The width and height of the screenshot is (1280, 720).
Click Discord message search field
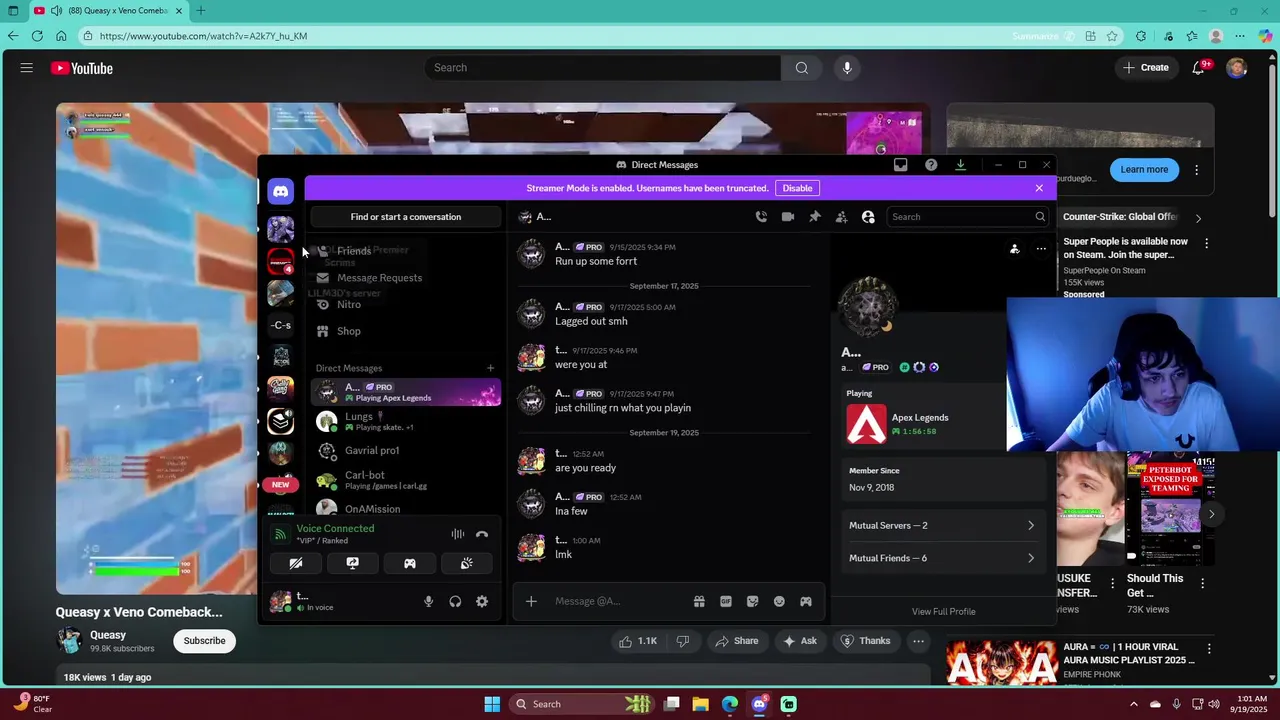click(x=967, y=217)
